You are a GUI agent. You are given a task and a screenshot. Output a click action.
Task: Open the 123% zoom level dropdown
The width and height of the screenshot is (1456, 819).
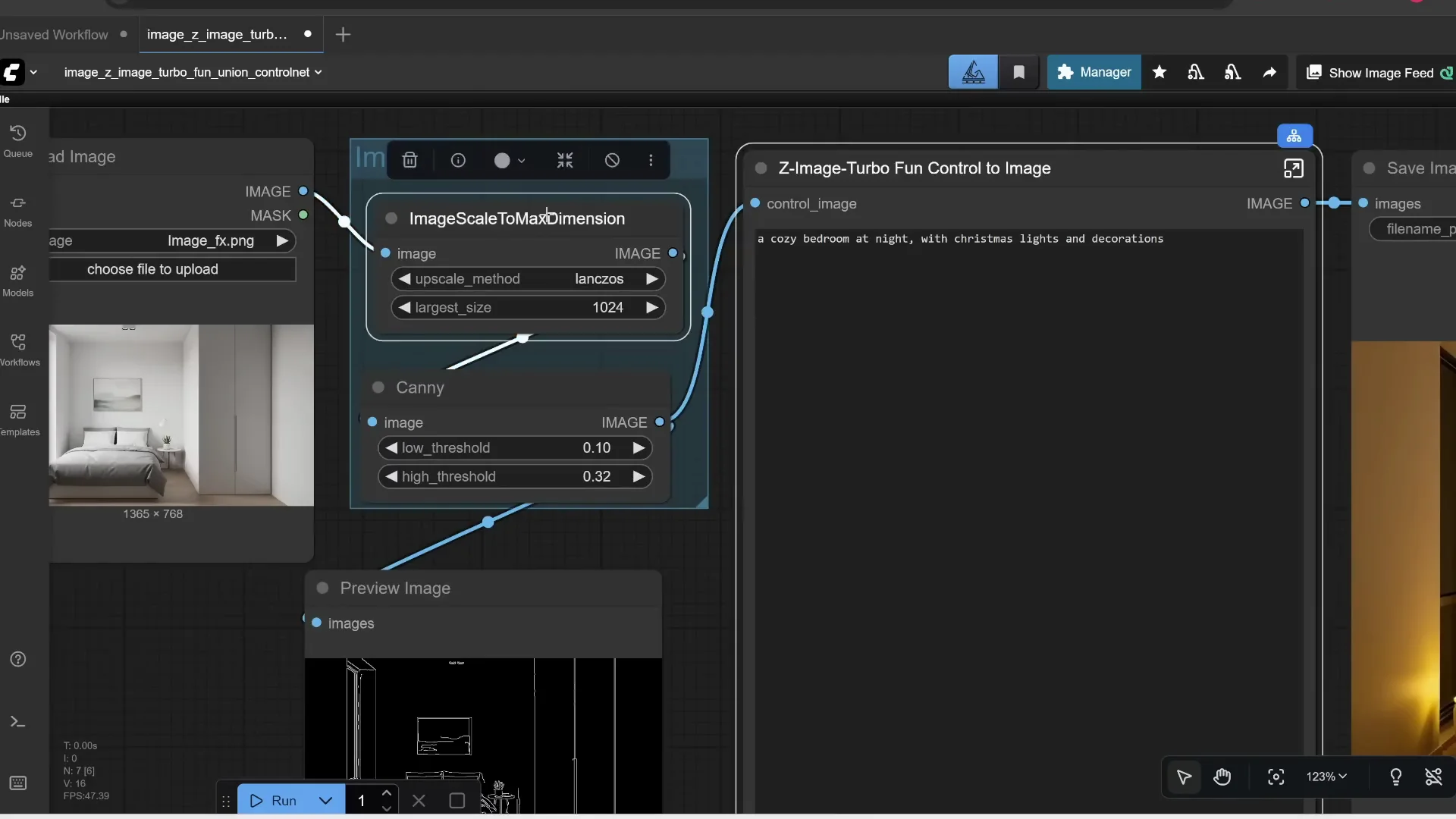point(1326,777)
